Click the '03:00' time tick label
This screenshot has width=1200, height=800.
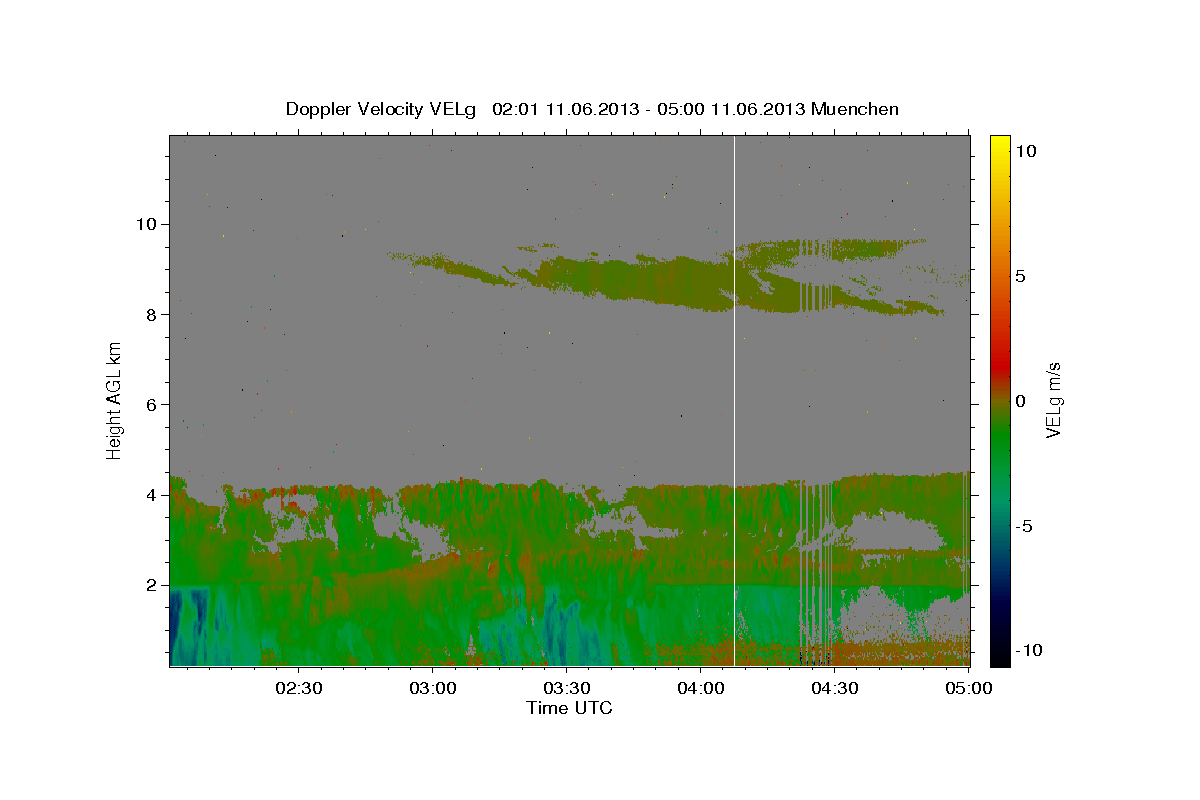coord(432,688)
